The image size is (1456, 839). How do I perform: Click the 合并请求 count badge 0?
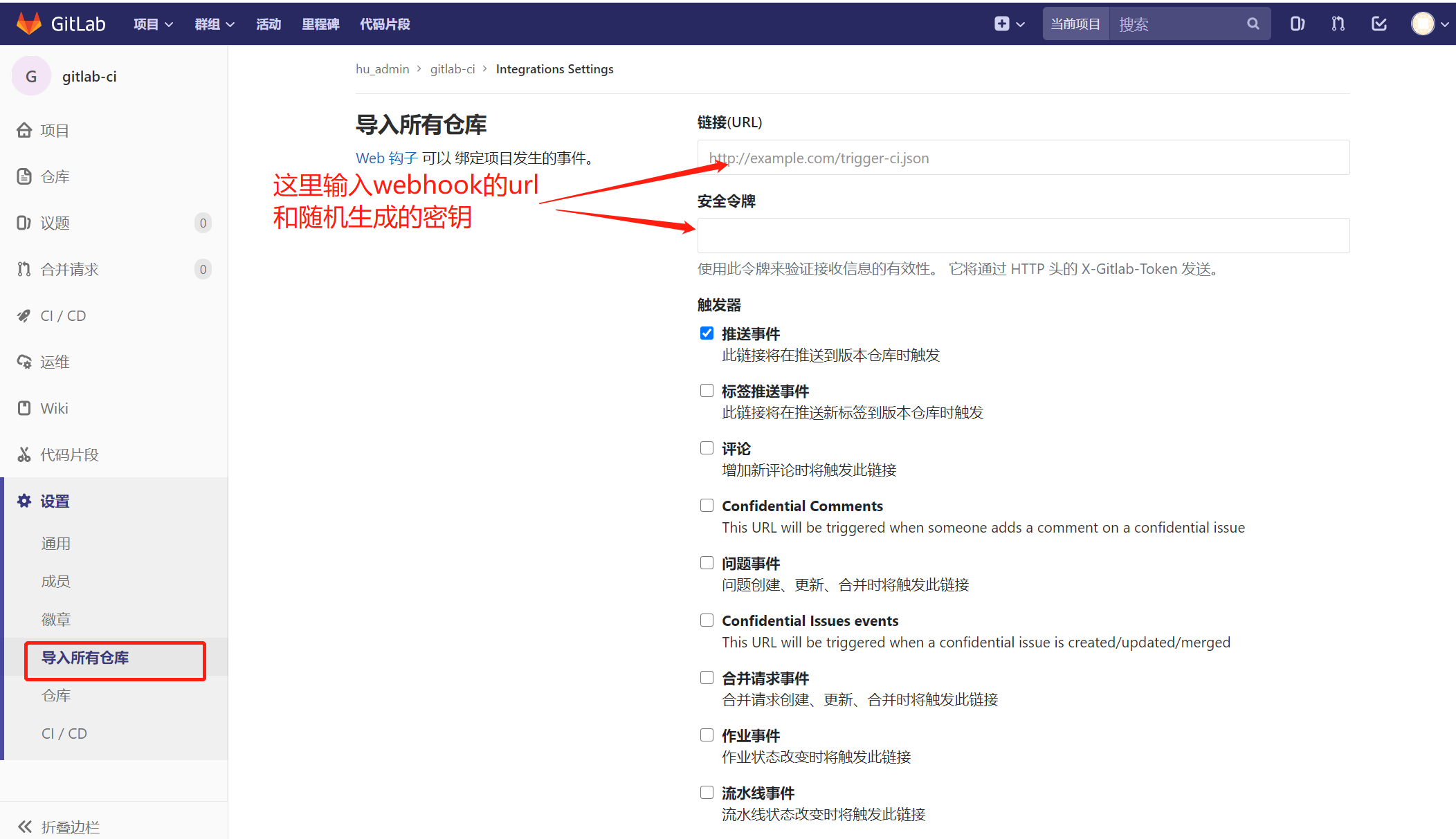[x=203, y=269]
